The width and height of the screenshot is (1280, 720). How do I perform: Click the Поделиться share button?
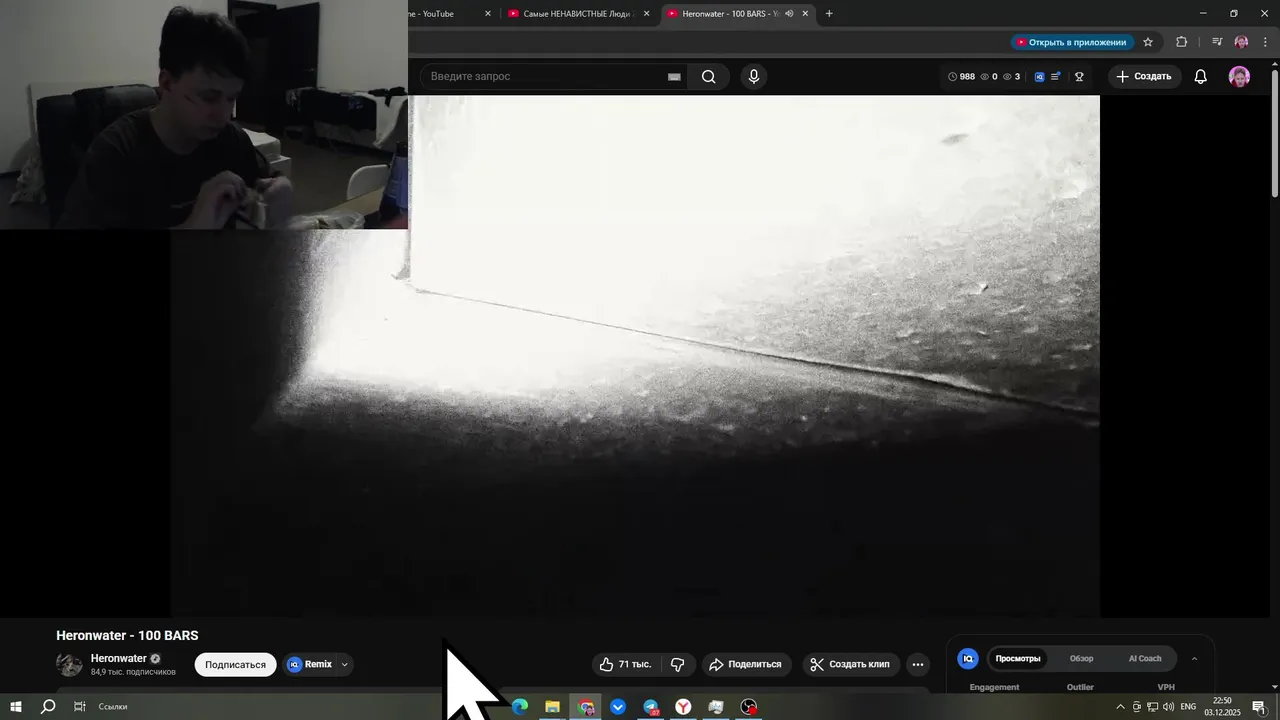(x=746, y=664)
